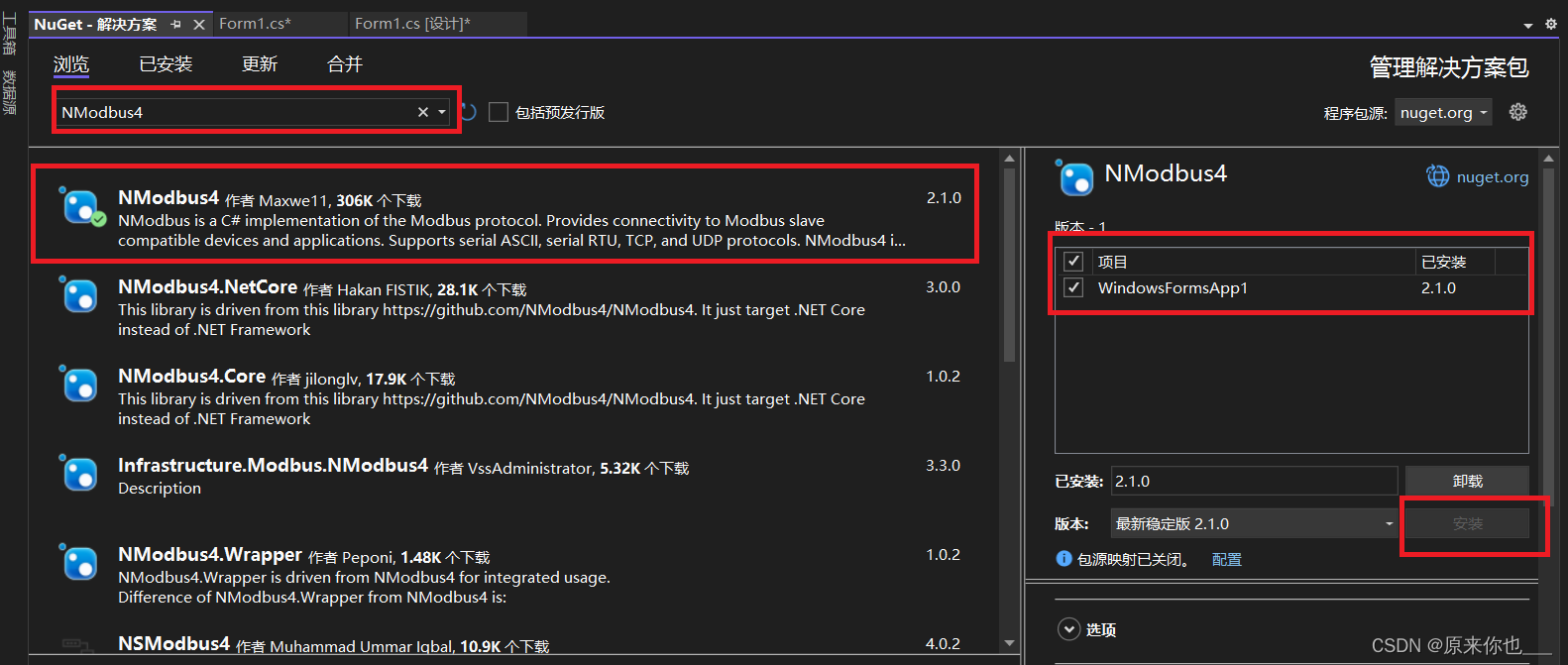
Task: Expand the Options section
Action: pyautogui.click(x=1068, y=629)
